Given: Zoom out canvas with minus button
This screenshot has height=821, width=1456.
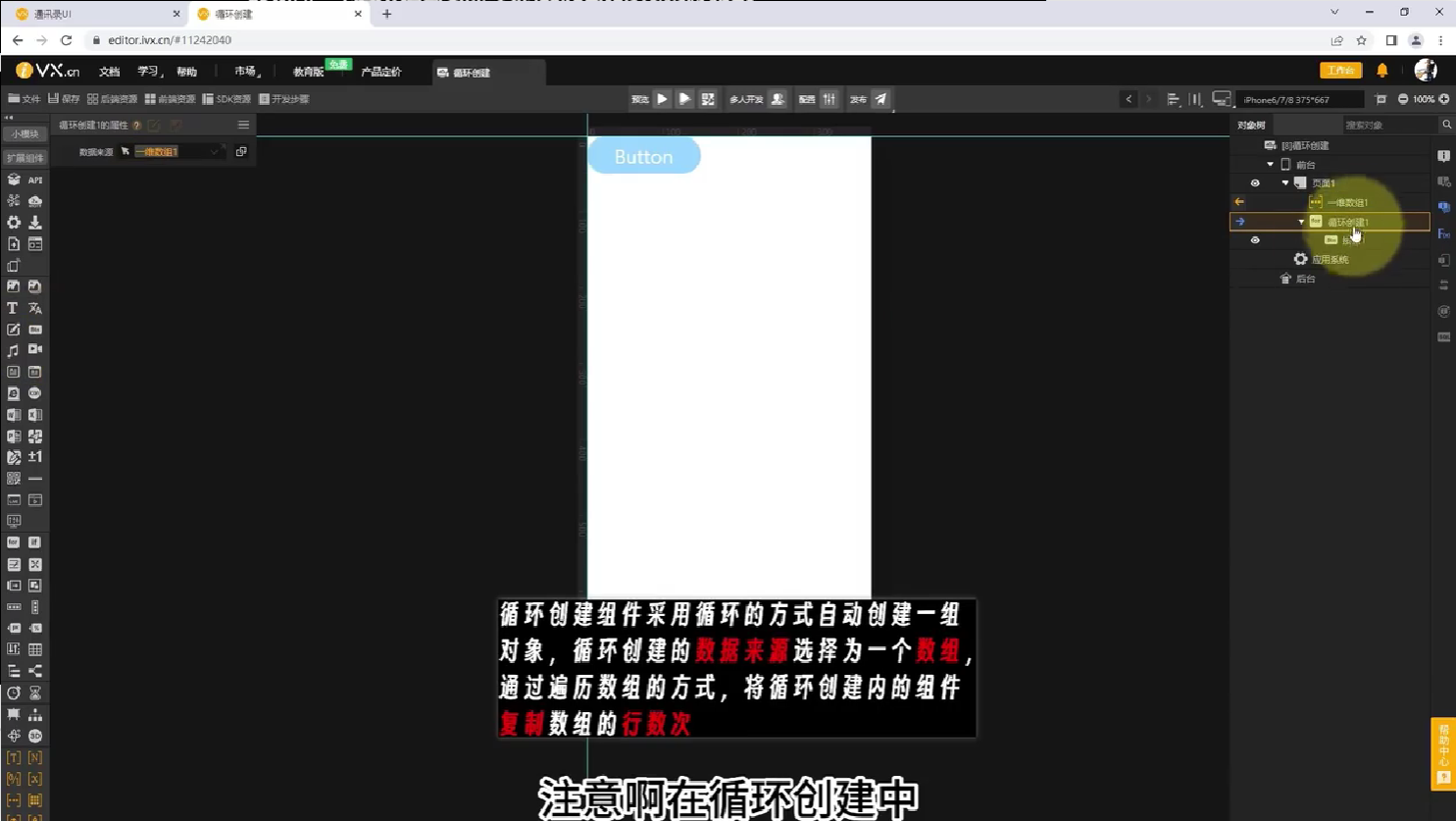Looking at the screenshot, I should tap(1403, 99).
